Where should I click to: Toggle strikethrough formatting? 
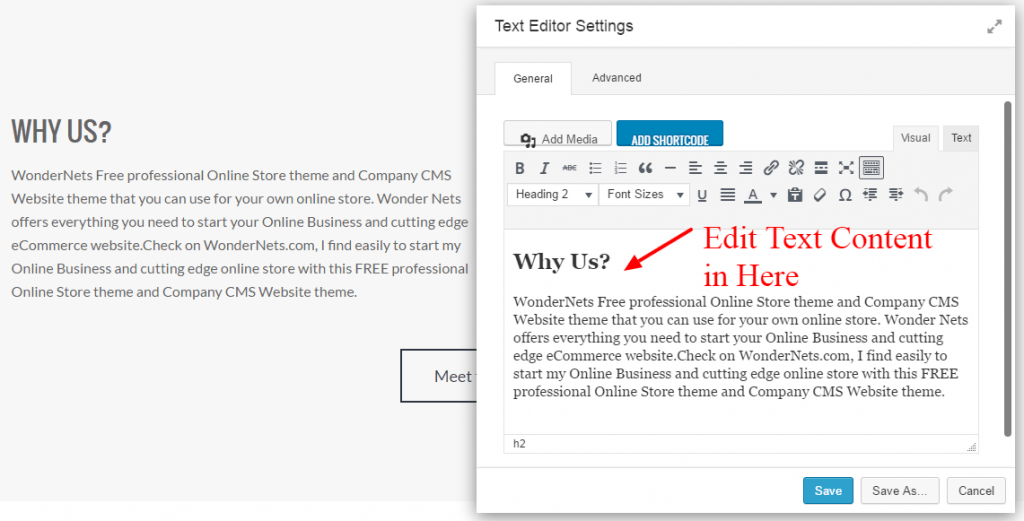(570, 168)
